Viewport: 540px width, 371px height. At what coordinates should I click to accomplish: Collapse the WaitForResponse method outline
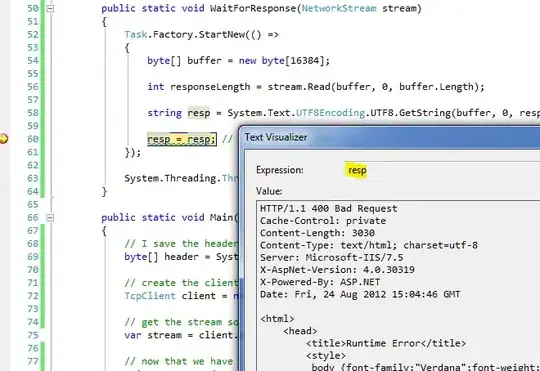[x=50, y=9]
